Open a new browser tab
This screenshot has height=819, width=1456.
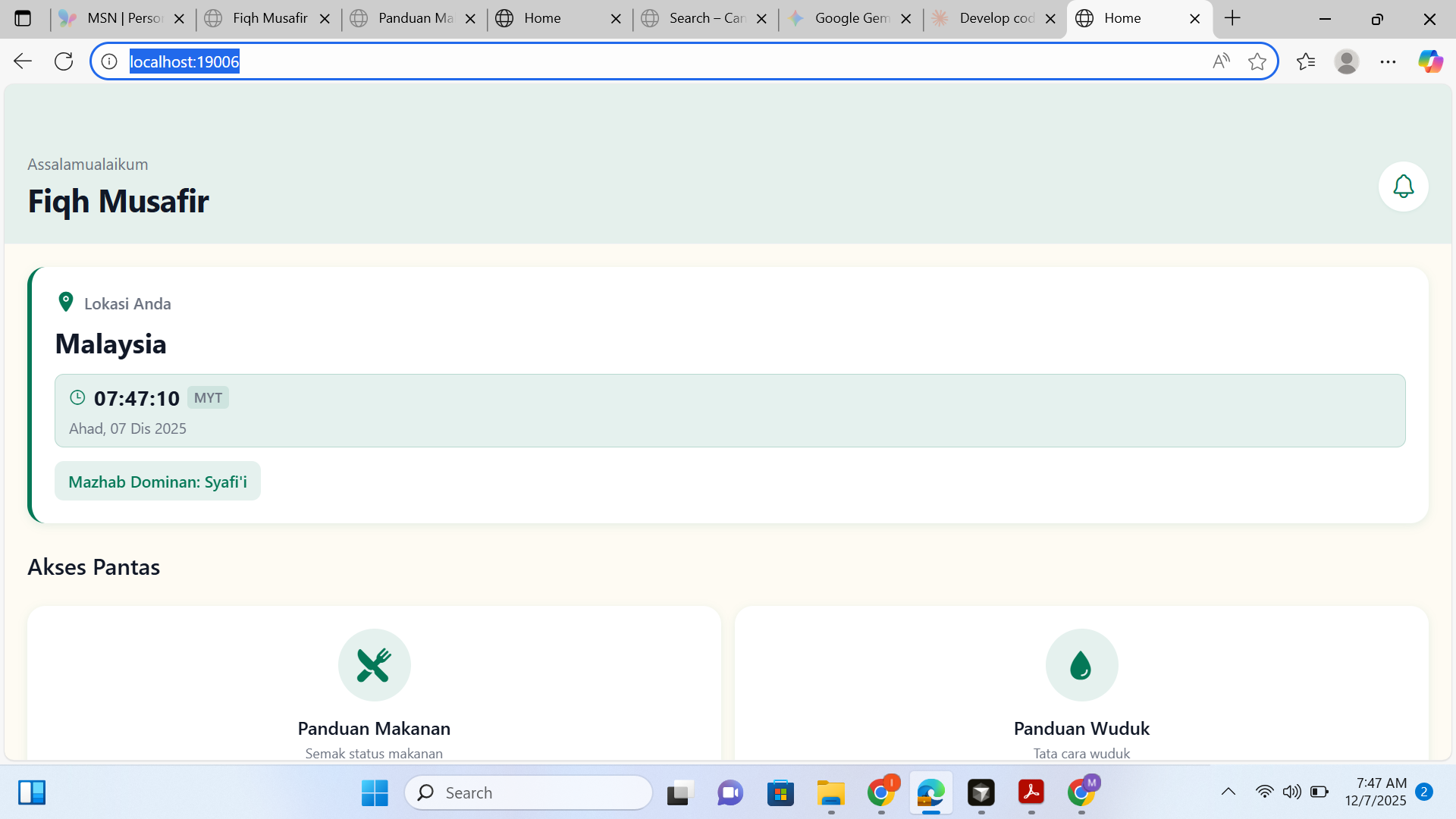point(1232,18)
